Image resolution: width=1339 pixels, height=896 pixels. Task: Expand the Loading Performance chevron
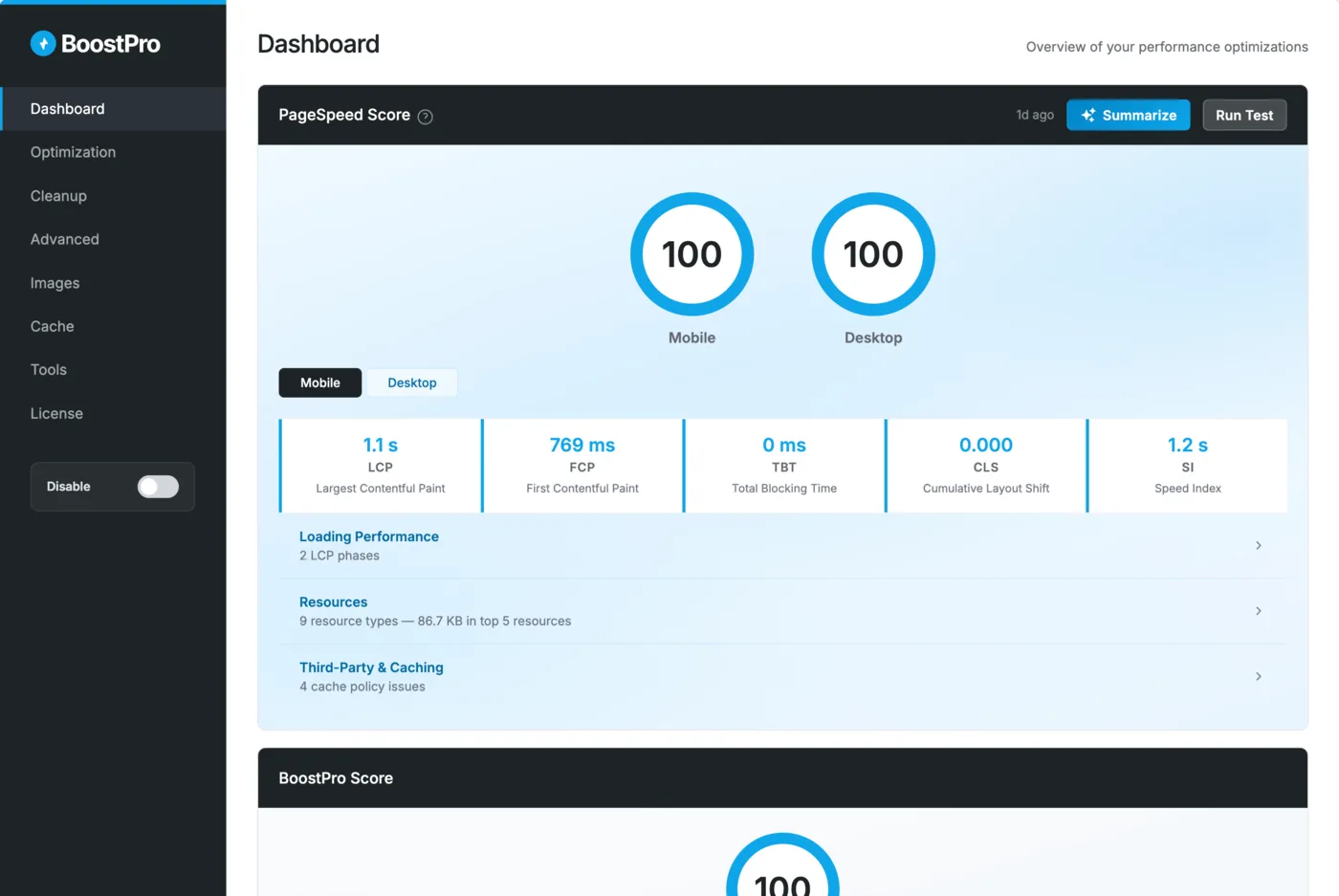coord(1259,545)
